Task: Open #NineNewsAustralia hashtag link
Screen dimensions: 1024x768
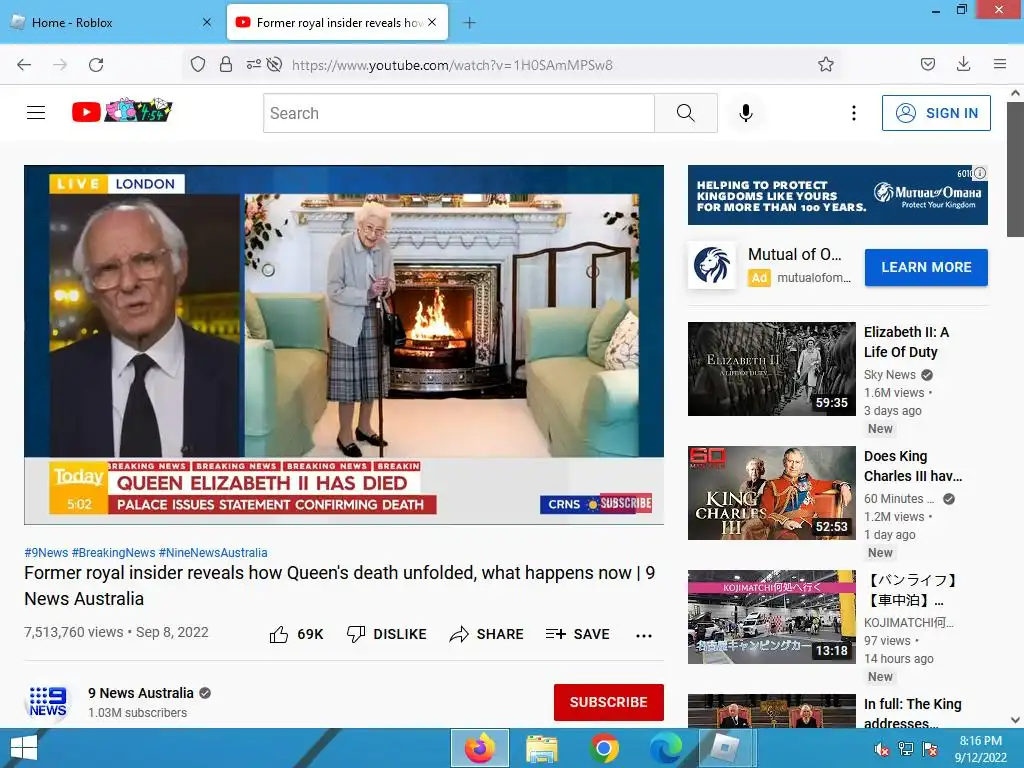Action: (213, 552)
